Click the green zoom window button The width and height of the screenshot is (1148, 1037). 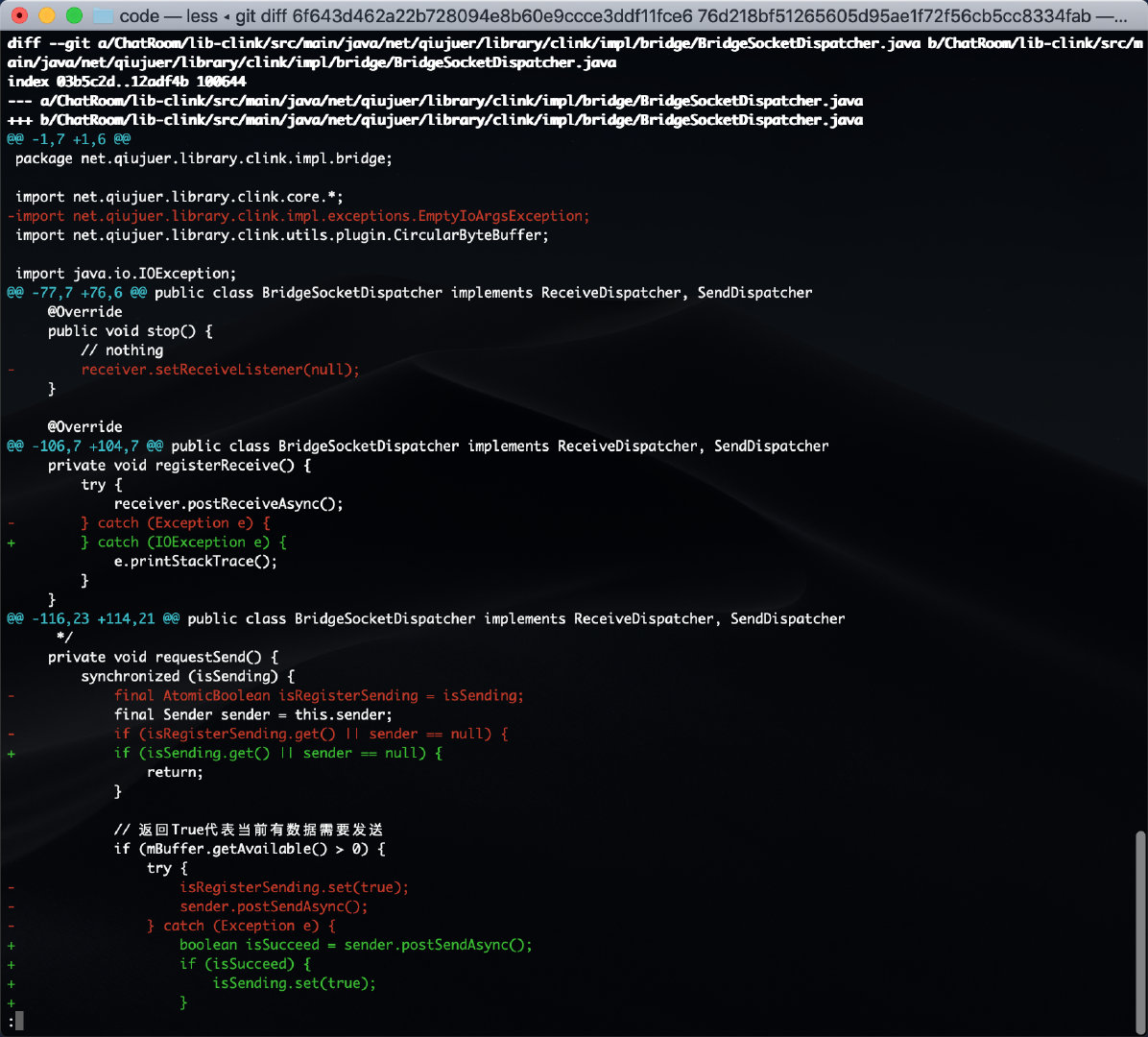pos(74,15)
